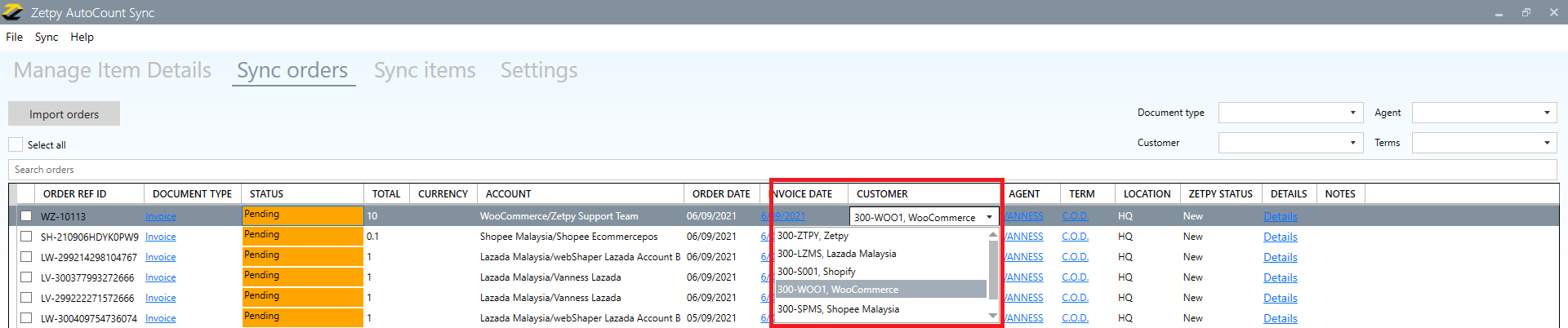Open the Document type dropdown

click(x=1290, y=113)
